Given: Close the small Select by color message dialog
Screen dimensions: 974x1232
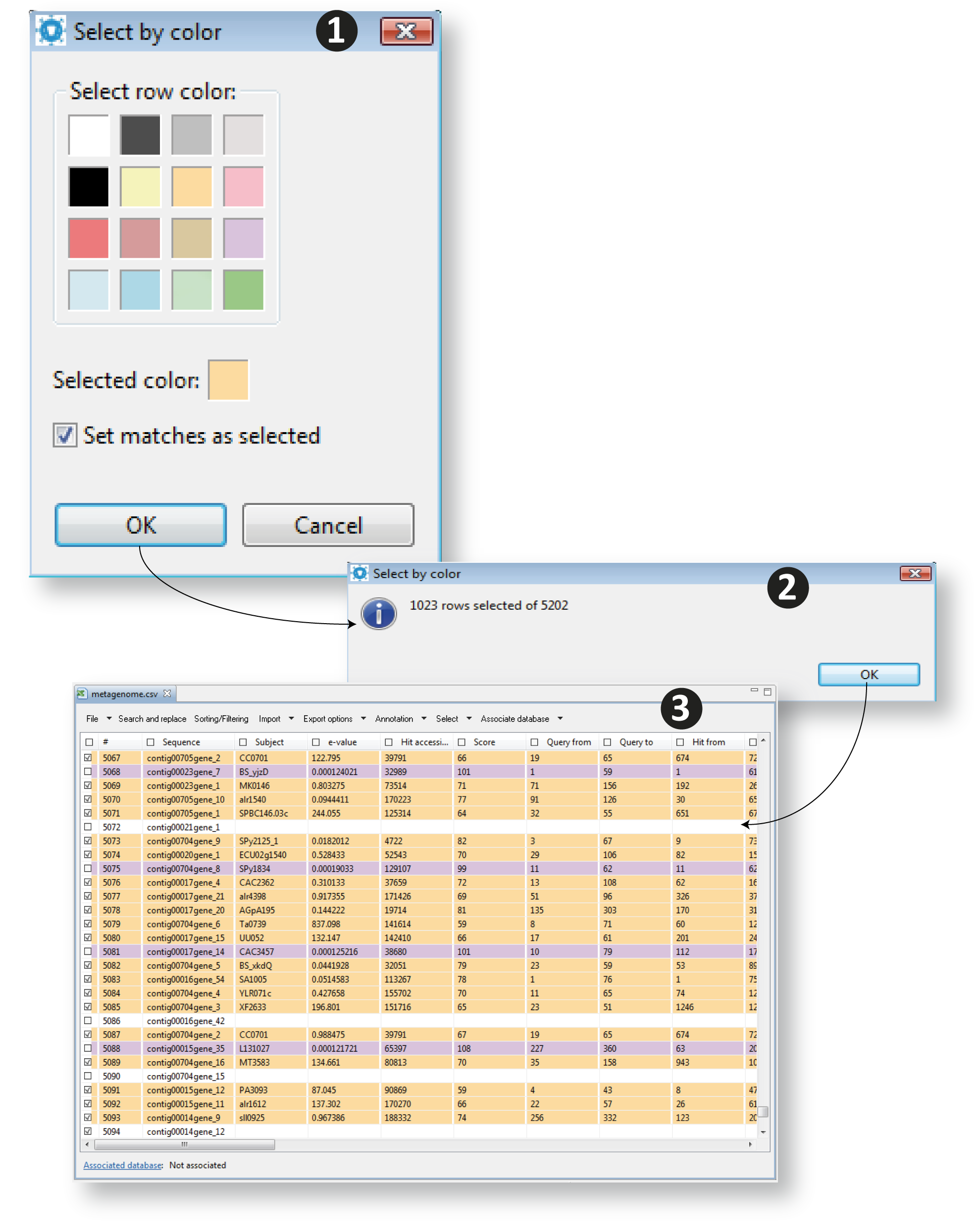Looking at the screenshot, I should click(x=915, y=574).
